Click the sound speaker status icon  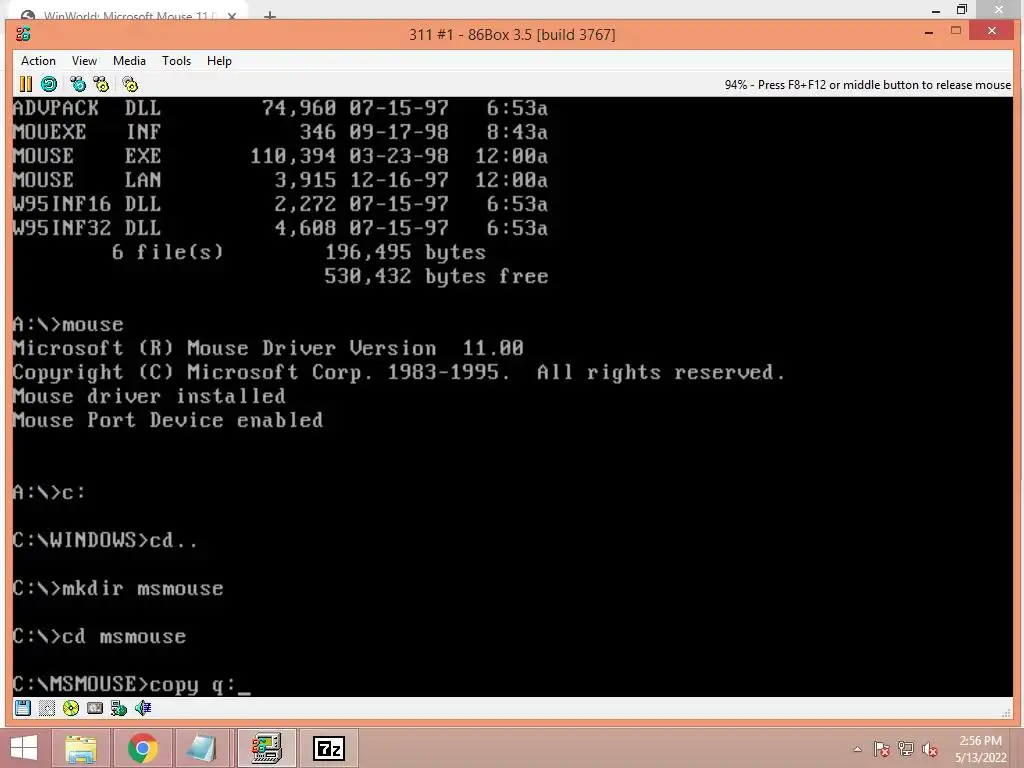coord(143,708)
